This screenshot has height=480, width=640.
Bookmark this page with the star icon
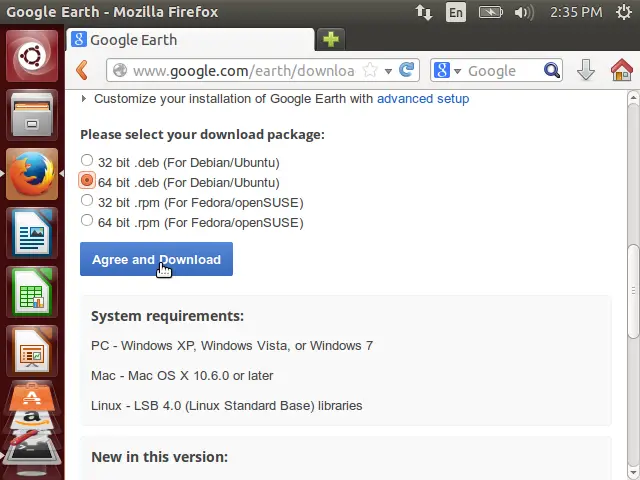[370, 70]
